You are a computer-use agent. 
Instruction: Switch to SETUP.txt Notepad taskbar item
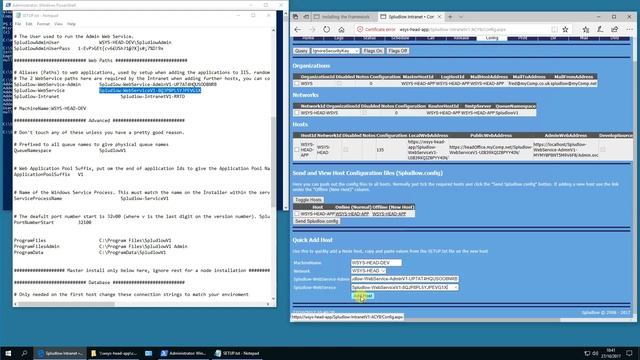pos(238,353)
